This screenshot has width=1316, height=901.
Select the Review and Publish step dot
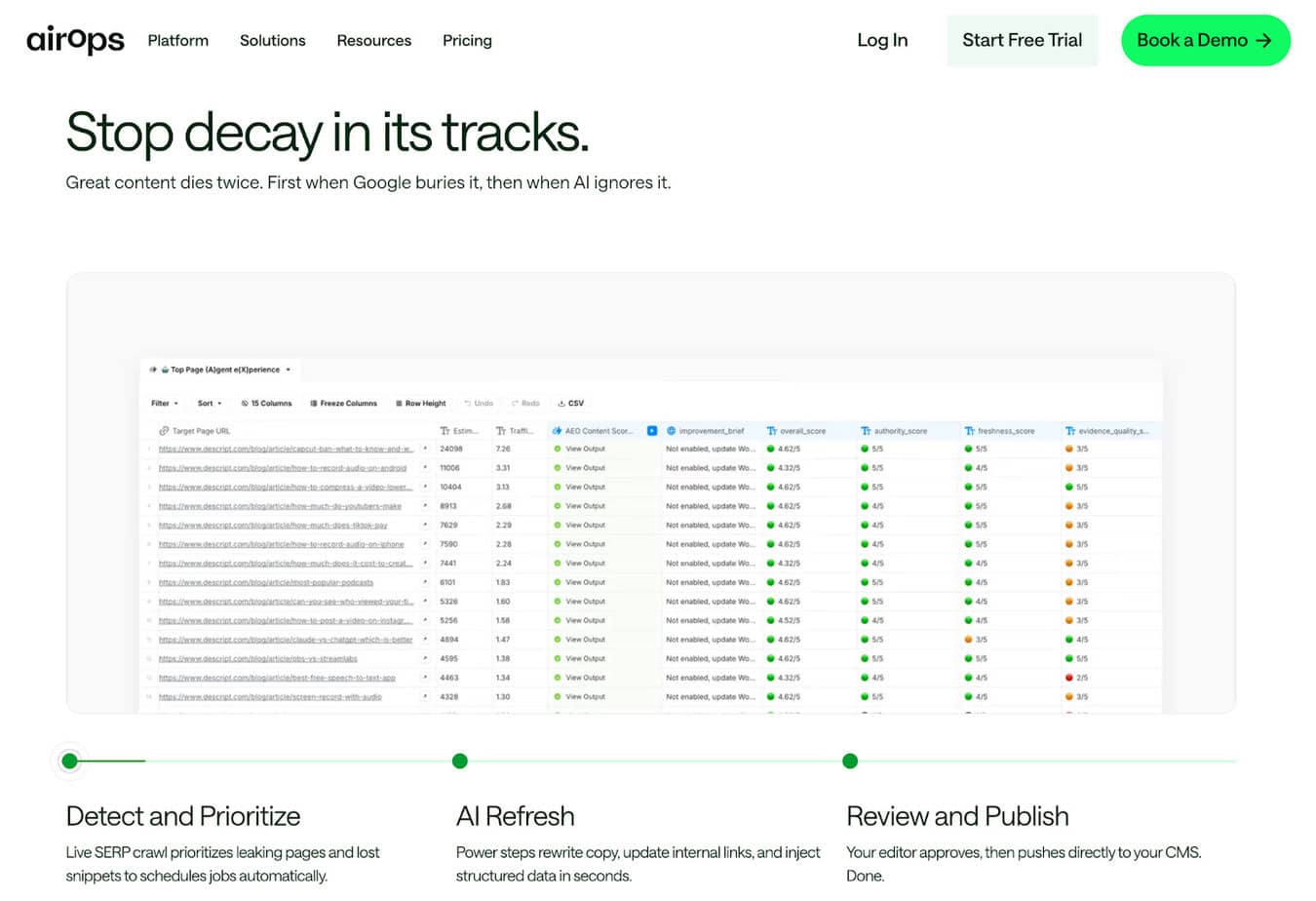tap(850, 761)
